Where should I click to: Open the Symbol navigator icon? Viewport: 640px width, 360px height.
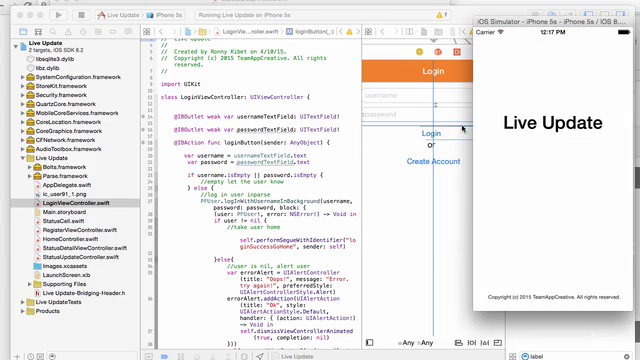click(x=38, y=31)
